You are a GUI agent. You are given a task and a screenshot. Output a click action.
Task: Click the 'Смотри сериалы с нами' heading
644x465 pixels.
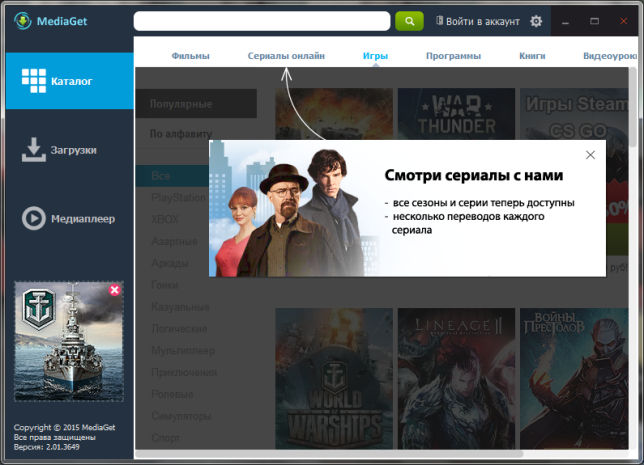point(474,175)
